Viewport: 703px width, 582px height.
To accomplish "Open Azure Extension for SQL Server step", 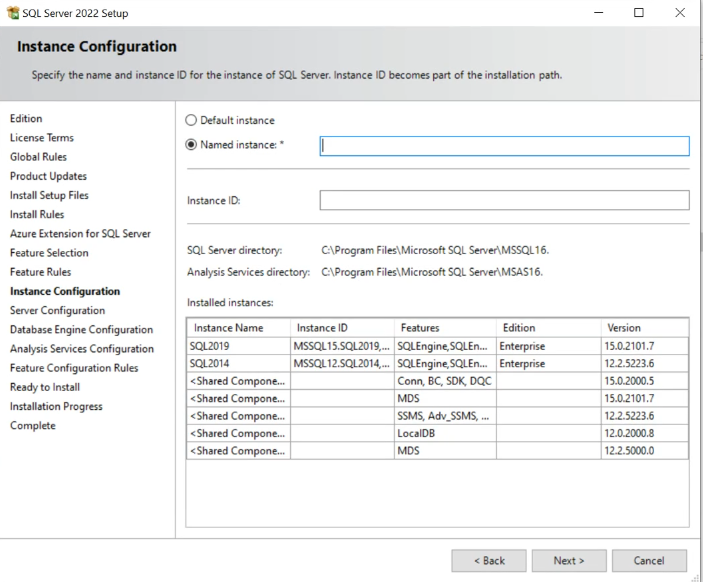I will [80, 234].
